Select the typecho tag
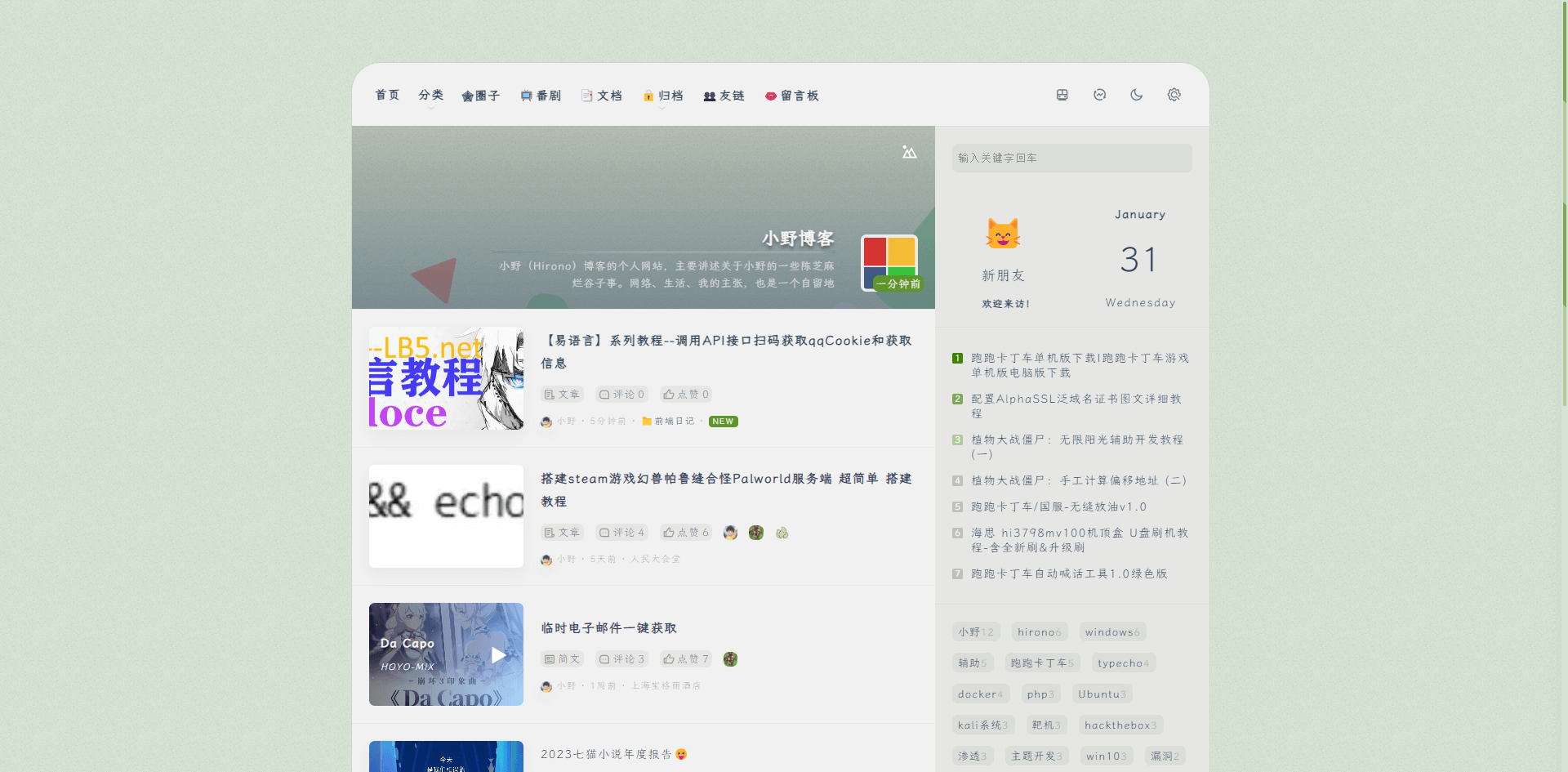1568x772 pixels. pyautogui.click(x=1124, y=663)
